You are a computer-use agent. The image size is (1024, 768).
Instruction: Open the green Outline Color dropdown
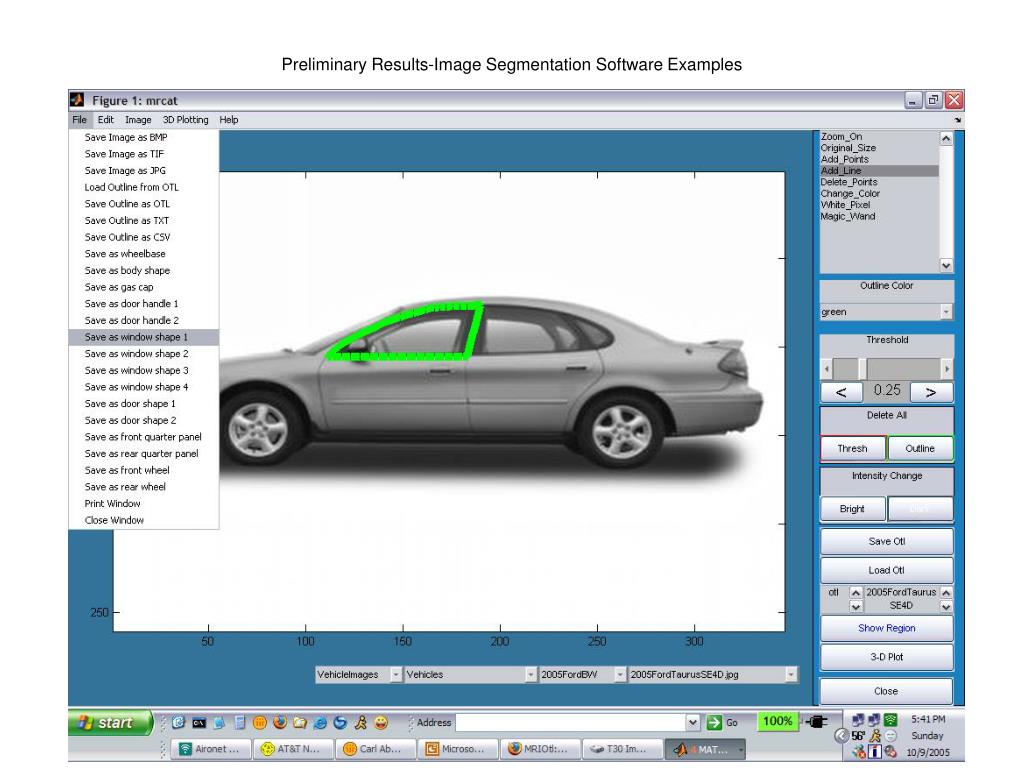pyautogui.click(x=886, y=312)
